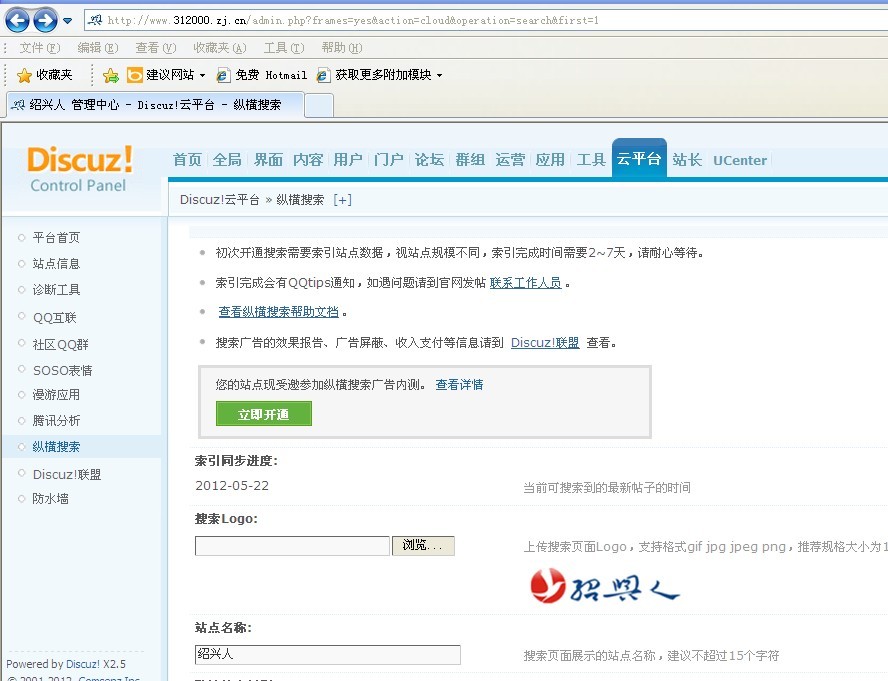The width and height of the screenshot is (888, 681).
Task: Go to the 群组 nav tab
Action: click(470, 160)
